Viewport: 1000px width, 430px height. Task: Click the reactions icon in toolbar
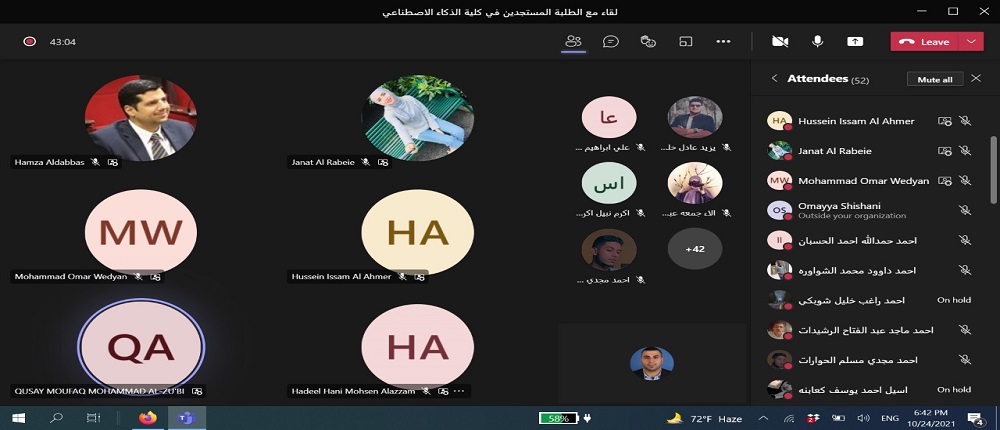[648, 41]
